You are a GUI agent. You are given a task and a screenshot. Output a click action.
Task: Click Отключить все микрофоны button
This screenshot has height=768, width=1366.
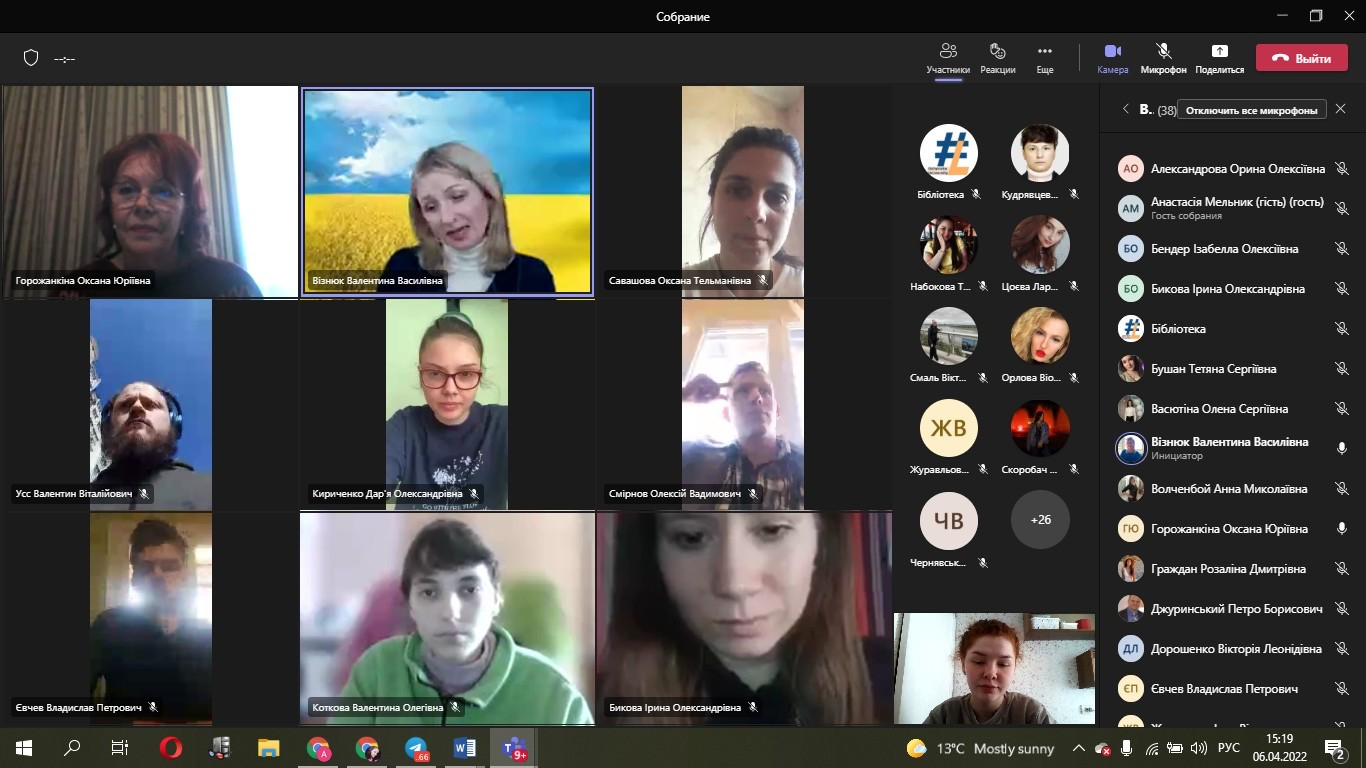tap(1252, 110)
